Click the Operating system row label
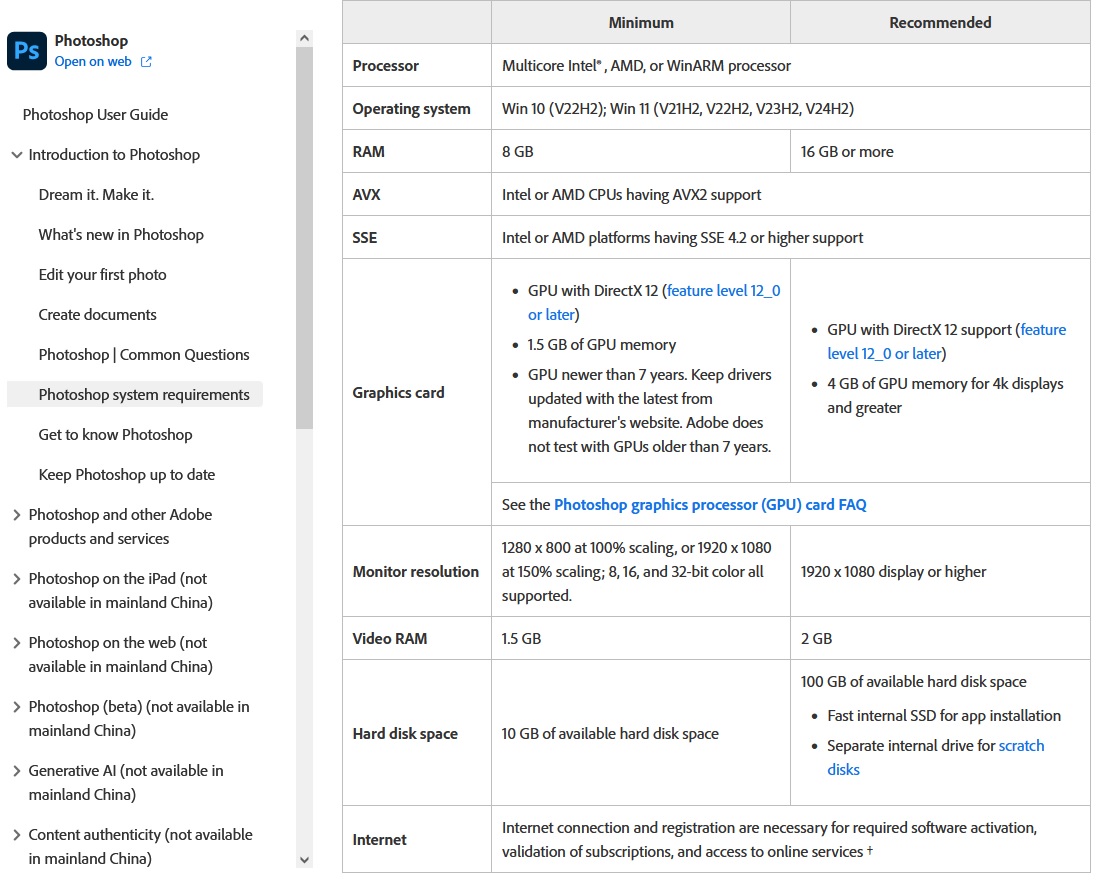1100x880 pixels. tap(411, 109)
